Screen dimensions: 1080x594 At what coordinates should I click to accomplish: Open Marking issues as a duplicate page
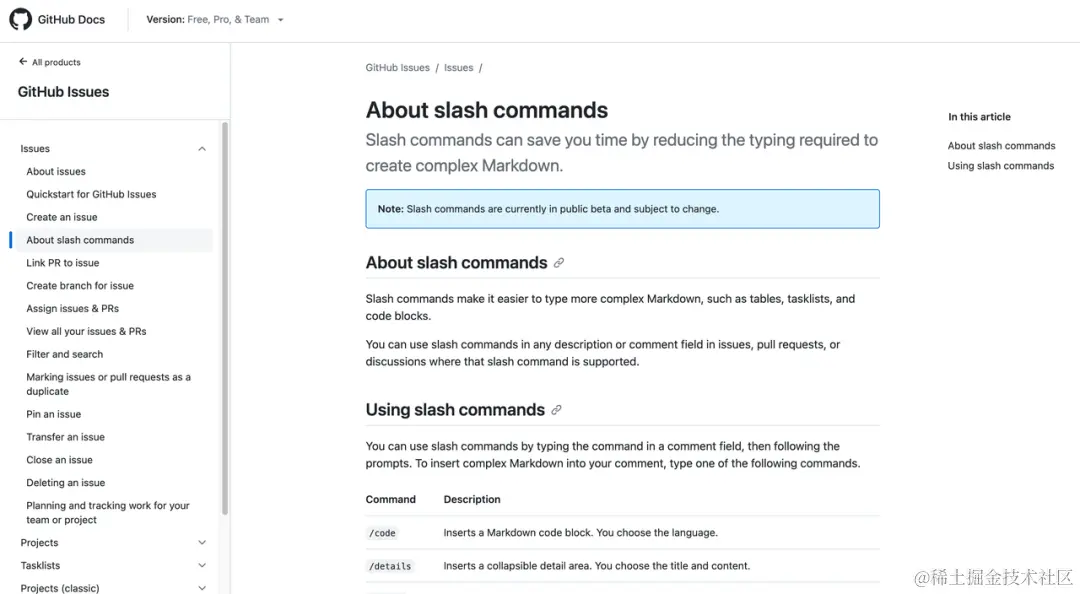[108, 384]
